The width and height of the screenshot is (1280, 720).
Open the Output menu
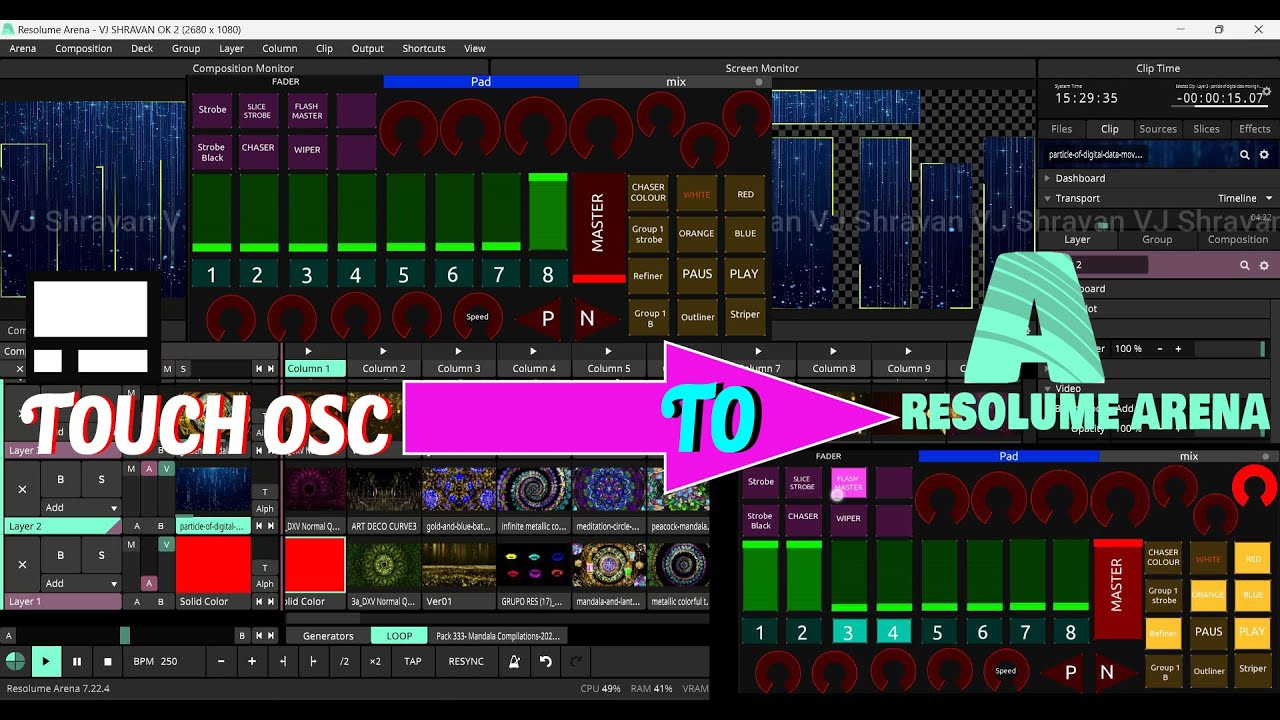tap(367, 48)
